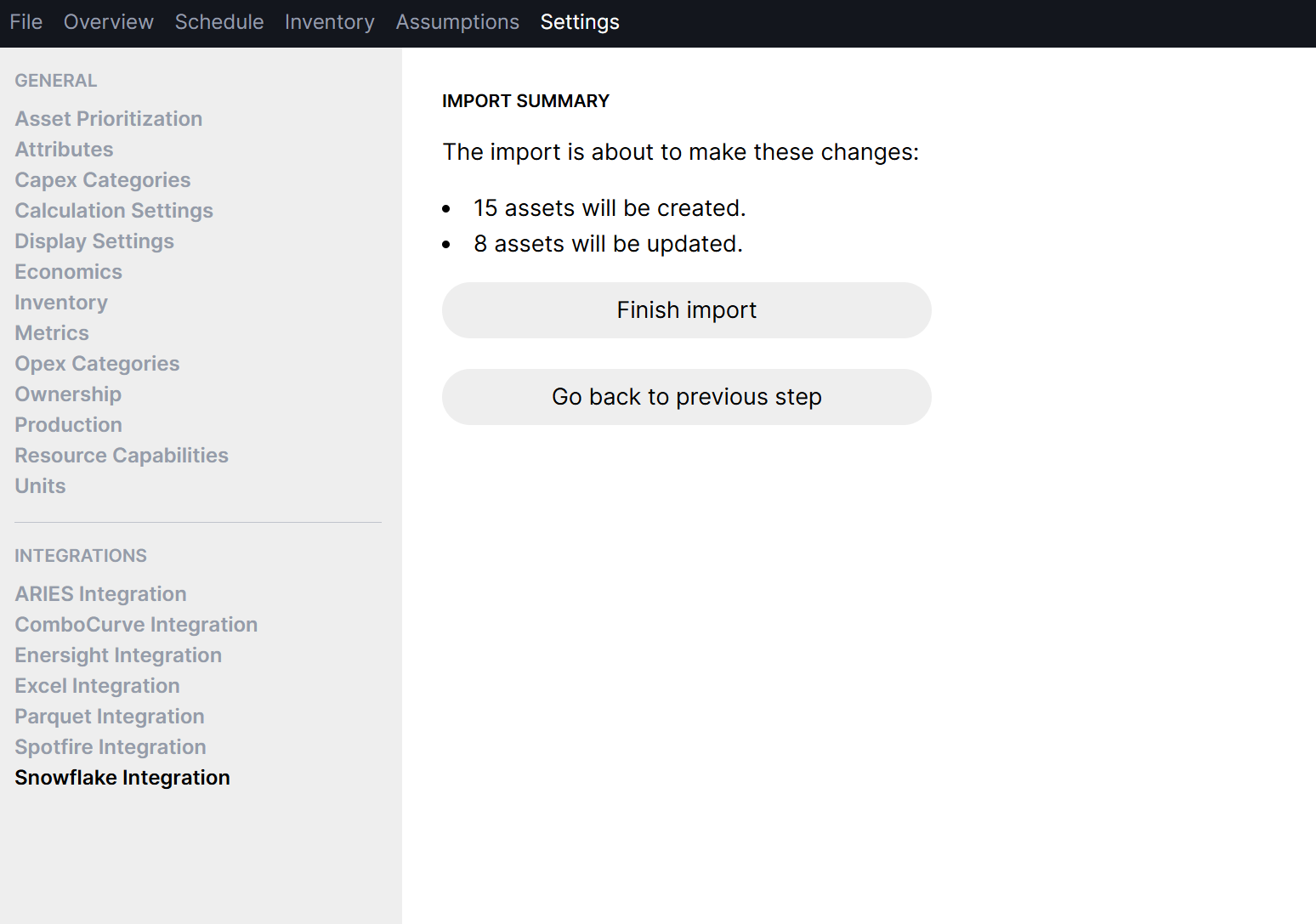This screenshot has height=924, width=1316.
Task: Select ComboCurve Integration
Action: coord(136,625)
